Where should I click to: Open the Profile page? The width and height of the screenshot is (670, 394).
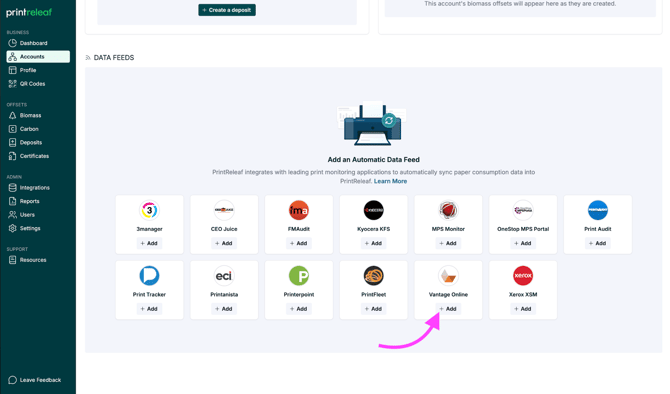(28, 70)
